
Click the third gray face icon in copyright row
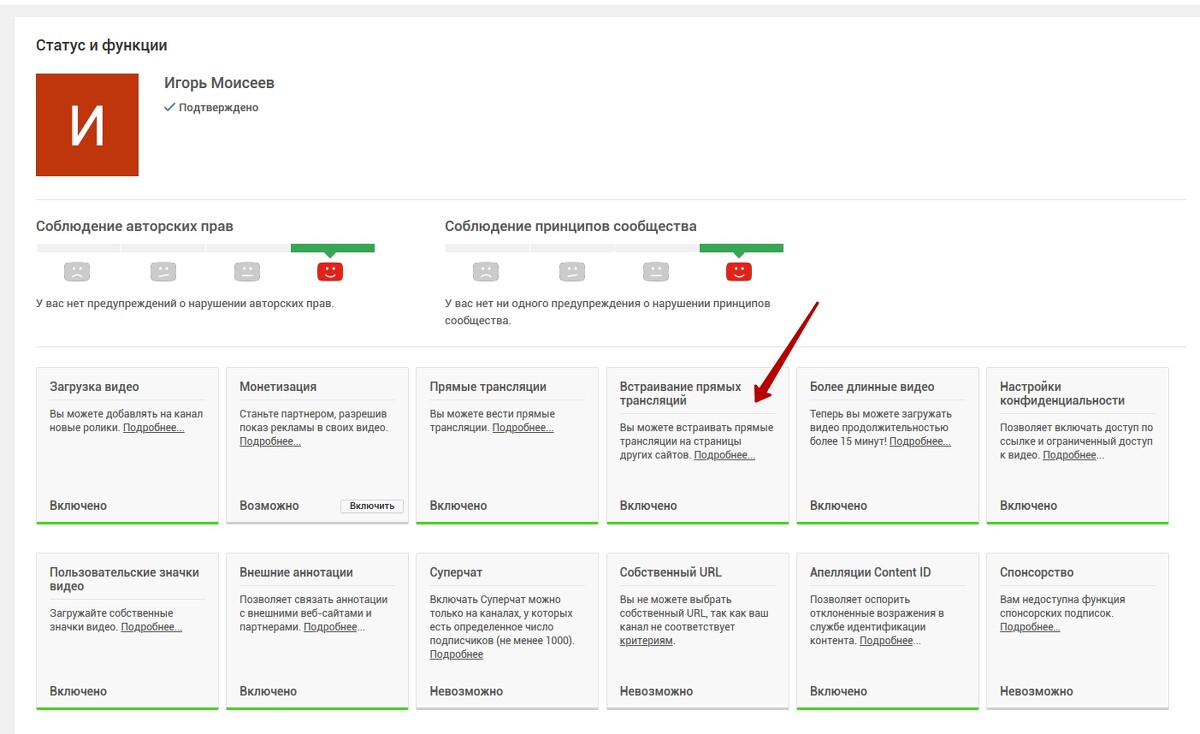click(x=247, y=271)
